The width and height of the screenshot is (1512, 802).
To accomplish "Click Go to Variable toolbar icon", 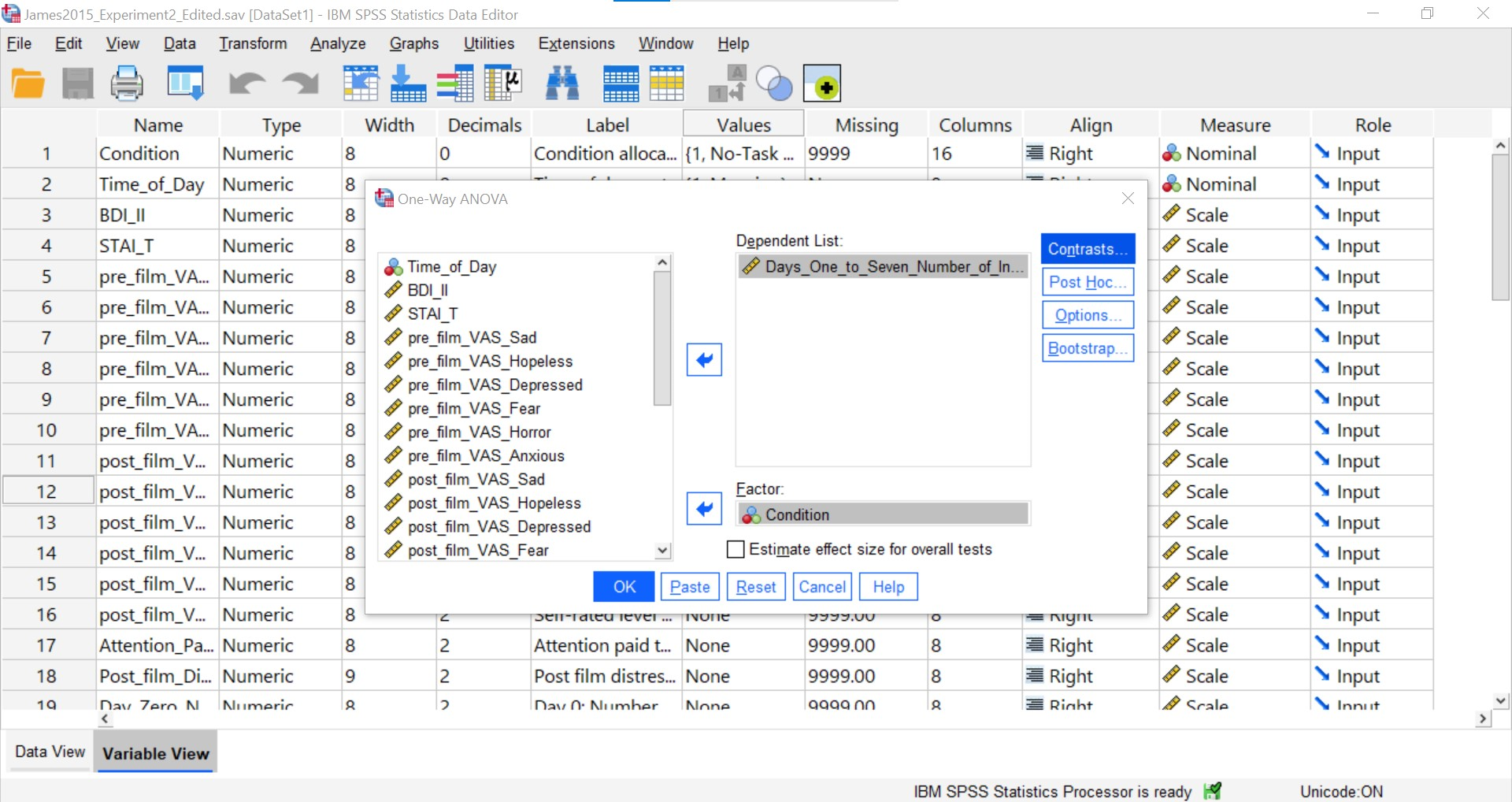I will (408, 84).
